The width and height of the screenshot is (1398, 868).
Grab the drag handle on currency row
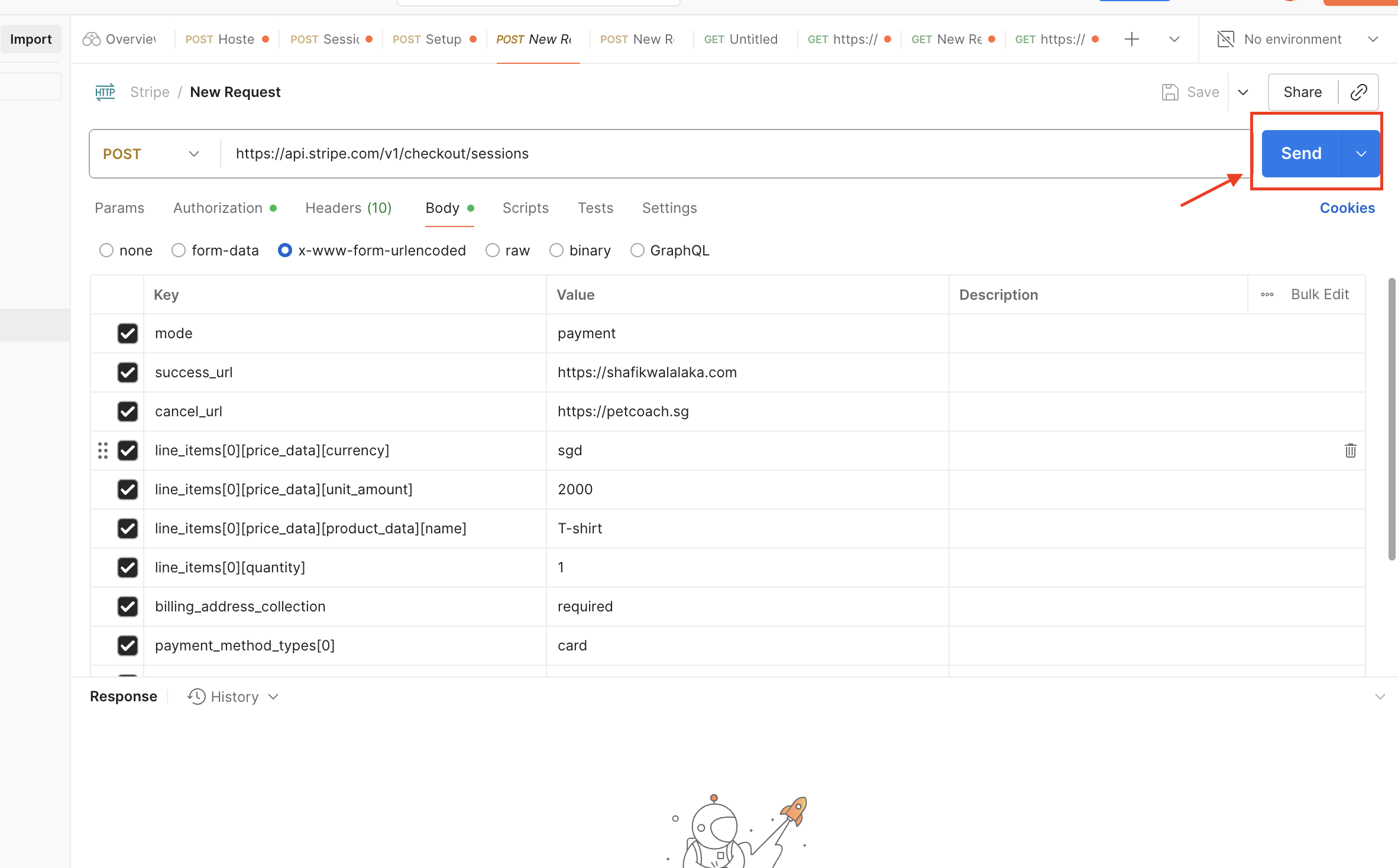click(103, 451)
